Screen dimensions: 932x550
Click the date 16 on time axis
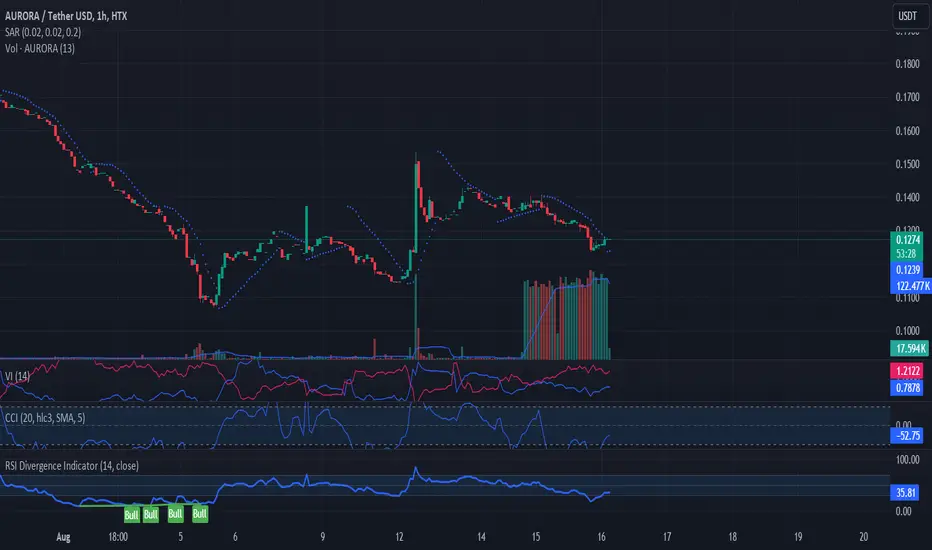point(602,537)
